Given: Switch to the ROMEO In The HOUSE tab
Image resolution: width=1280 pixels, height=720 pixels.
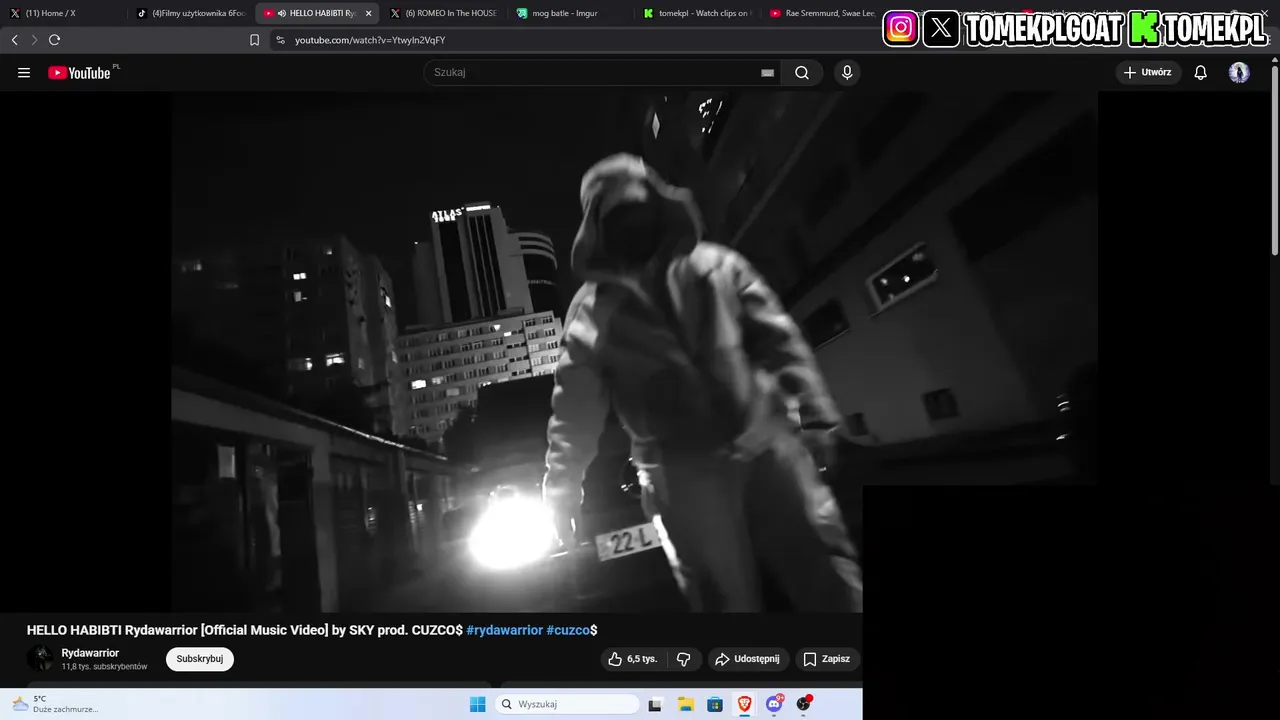Looking at the screenshot, I should (445, 13).
